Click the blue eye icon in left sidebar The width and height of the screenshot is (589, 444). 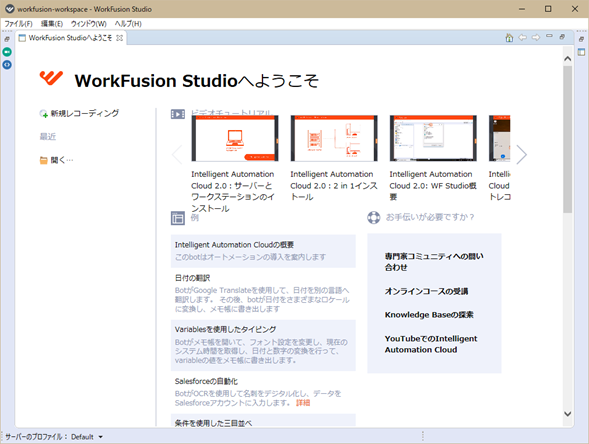[7, 65]
